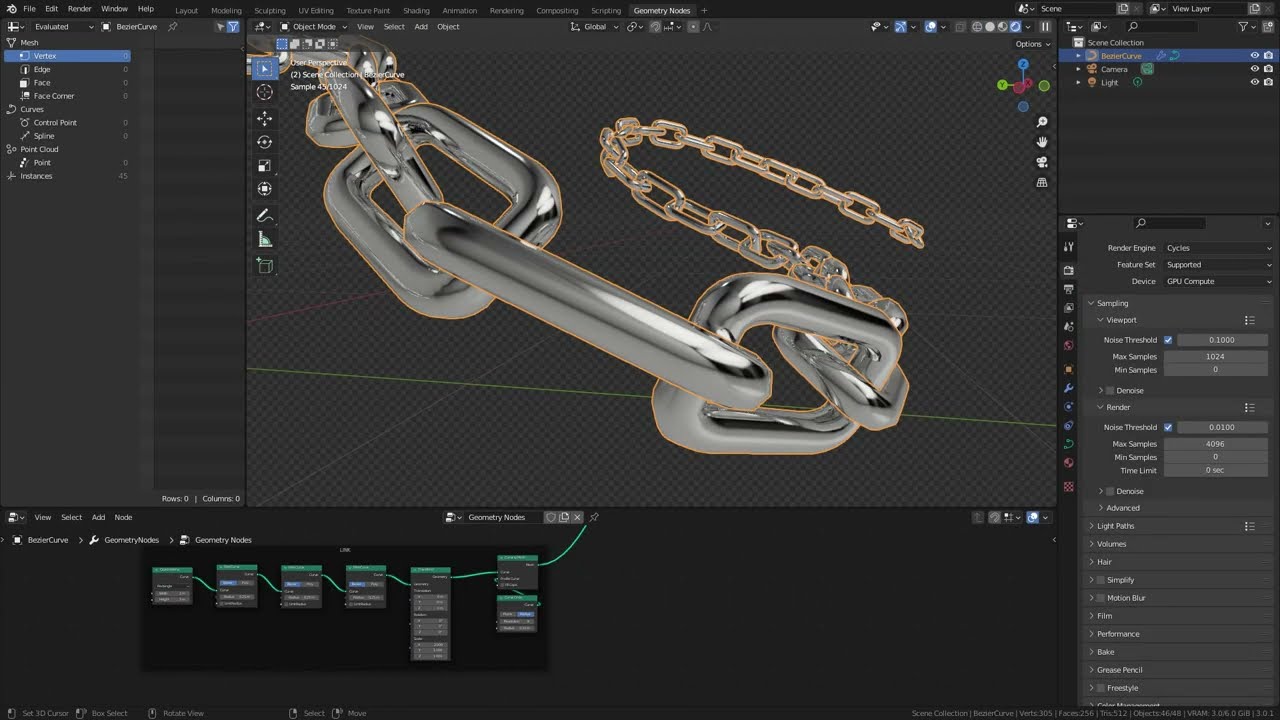The image size is (1280, 720).
Task: Switch to the Shading workspace tab
Action: pos(416,10)
